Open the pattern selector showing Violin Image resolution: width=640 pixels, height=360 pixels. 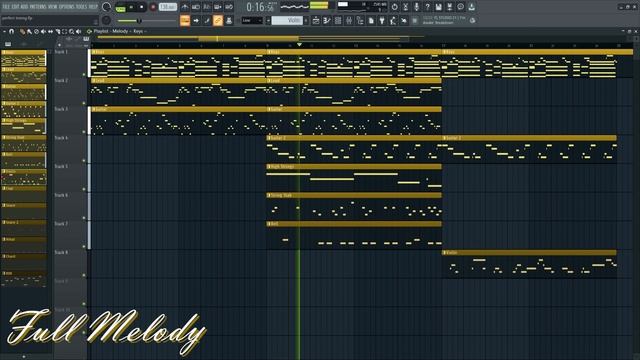tap(287, 20)
